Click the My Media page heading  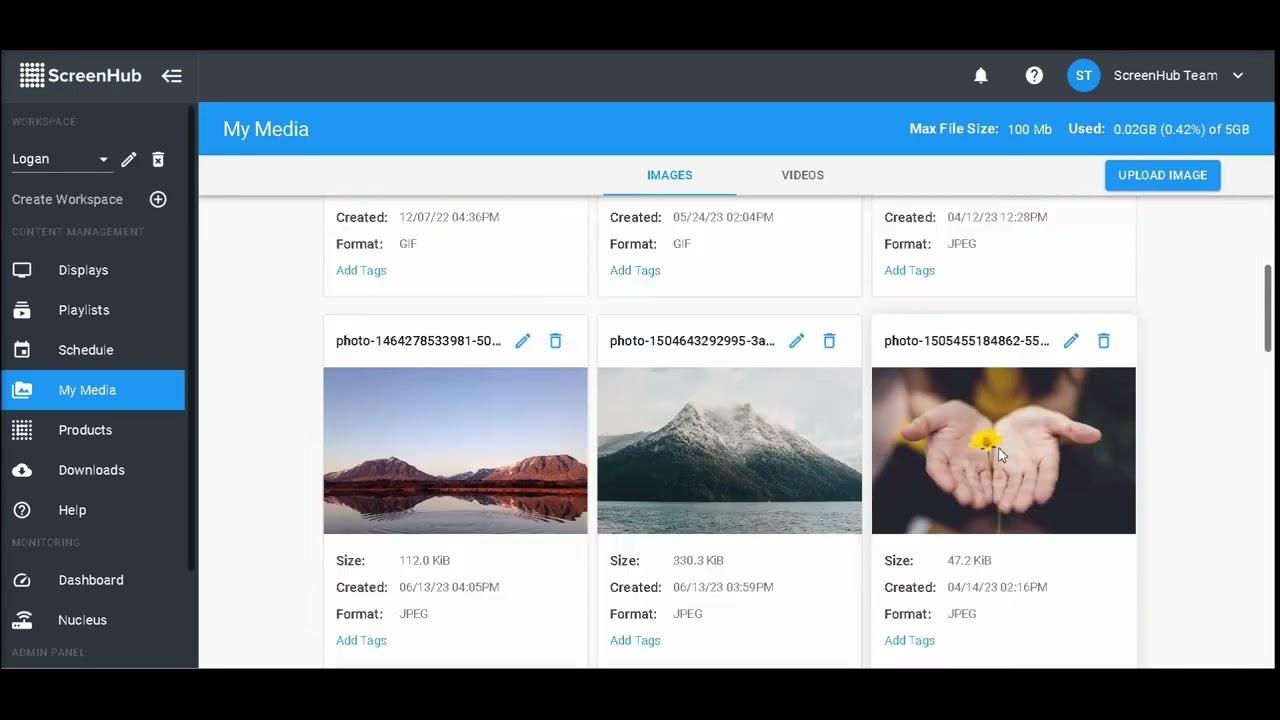tap(266, 129)
